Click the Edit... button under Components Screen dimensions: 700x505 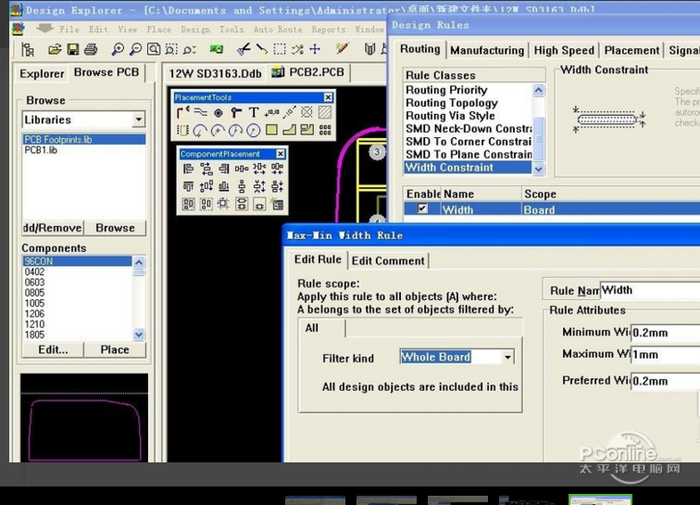click(53, 350)
